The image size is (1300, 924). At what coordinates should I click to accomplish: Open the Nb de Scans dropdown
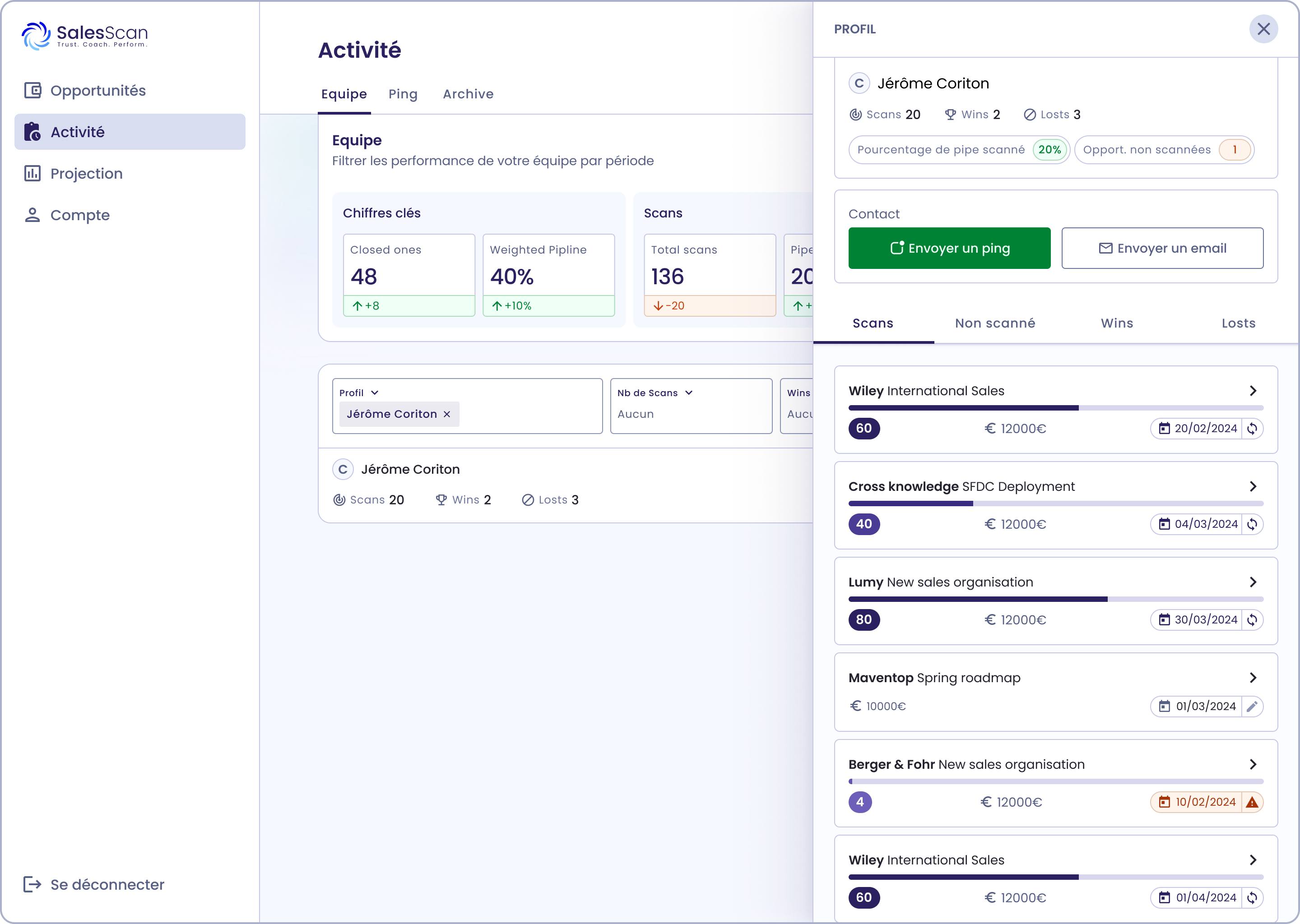click(x=689, y=393)
